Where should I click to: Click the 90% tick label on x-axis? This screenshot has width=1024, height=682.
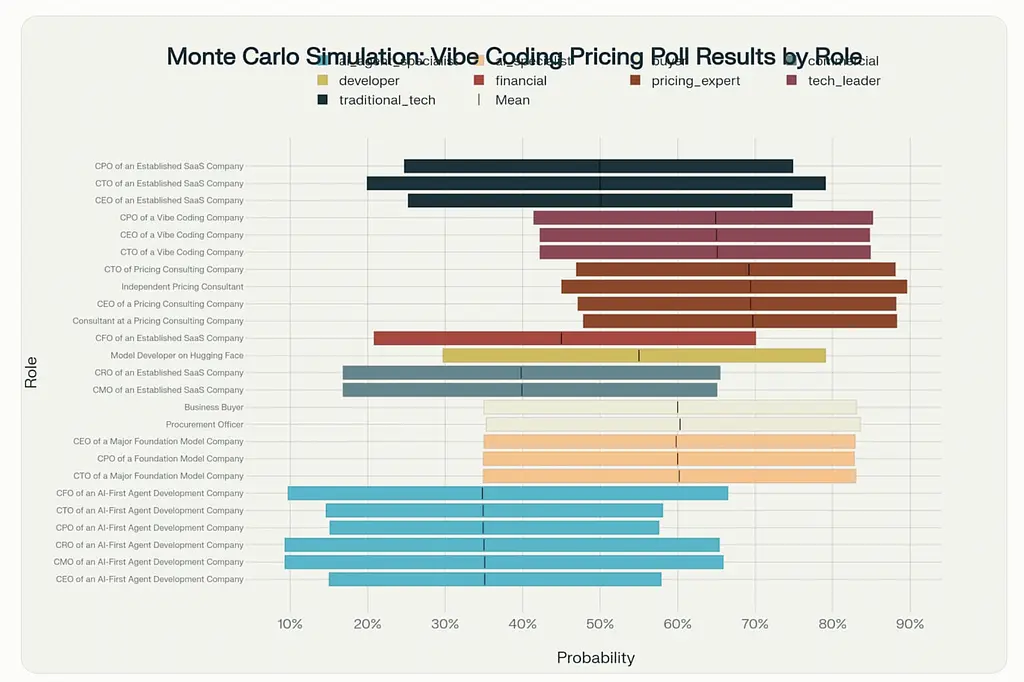click(x=909, y=625)
